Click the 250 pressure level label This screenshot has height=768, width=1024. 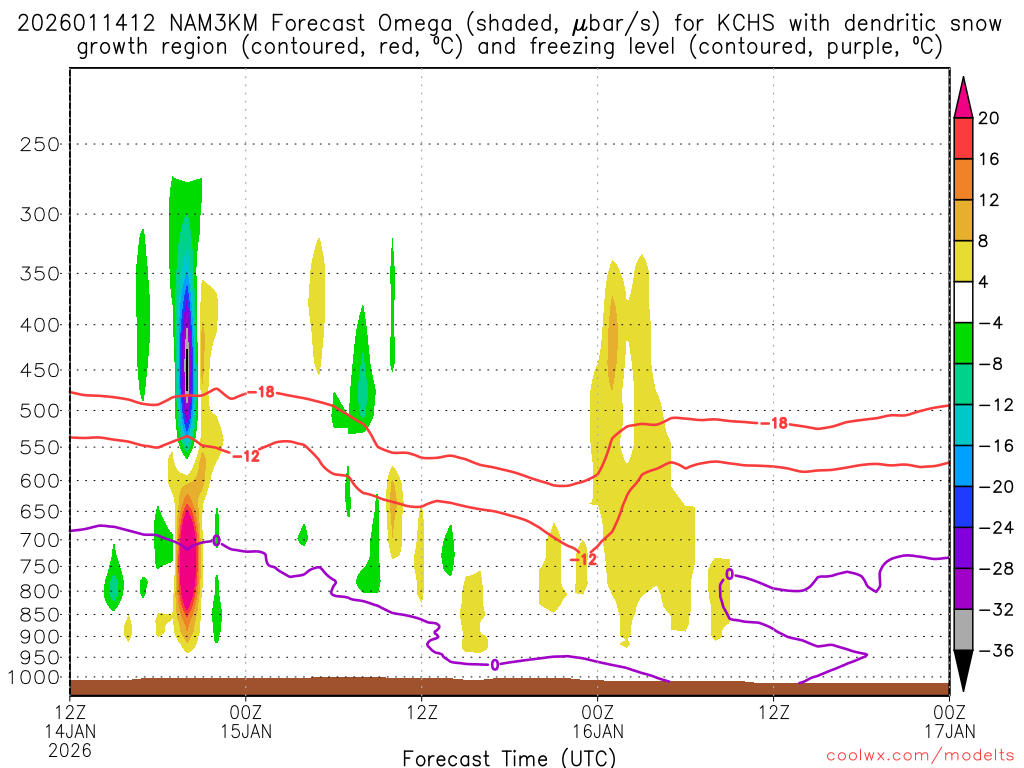[40, 144]
